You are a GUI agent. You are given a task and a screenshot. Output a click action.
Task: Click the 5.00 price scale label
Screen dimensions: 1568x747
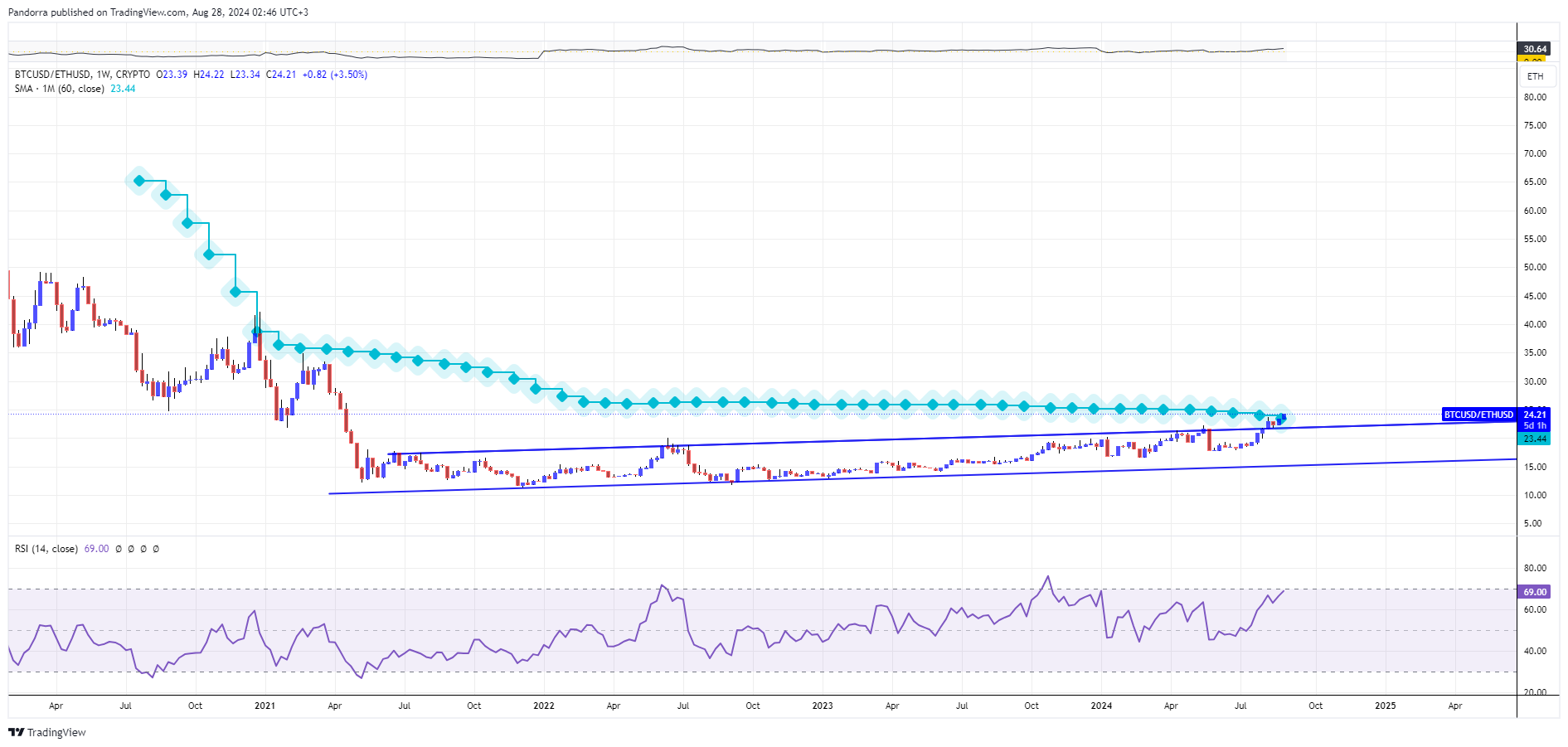pos(1533,523)
